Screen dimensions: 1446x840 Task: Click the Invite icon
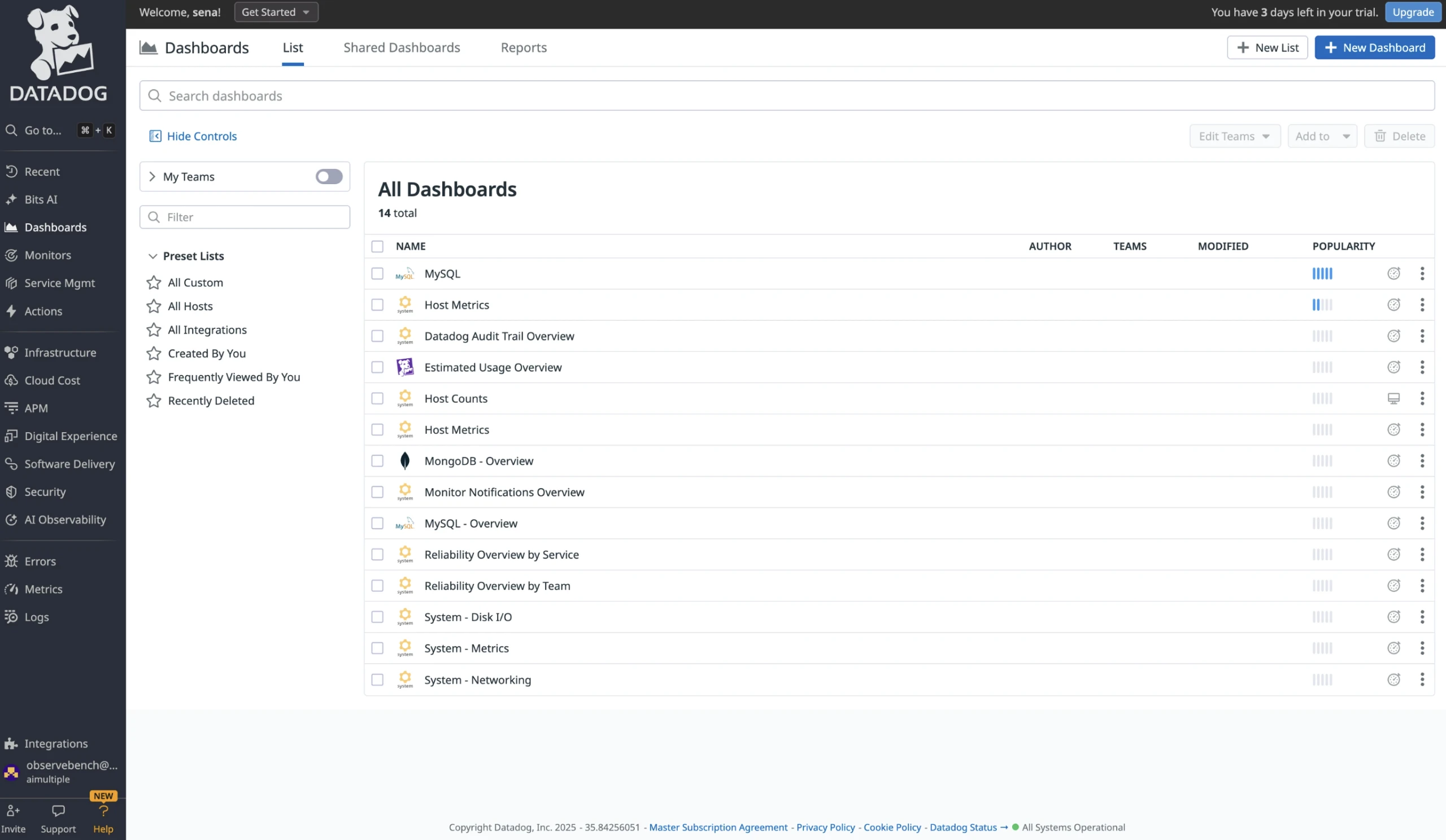tap(12, 810)
